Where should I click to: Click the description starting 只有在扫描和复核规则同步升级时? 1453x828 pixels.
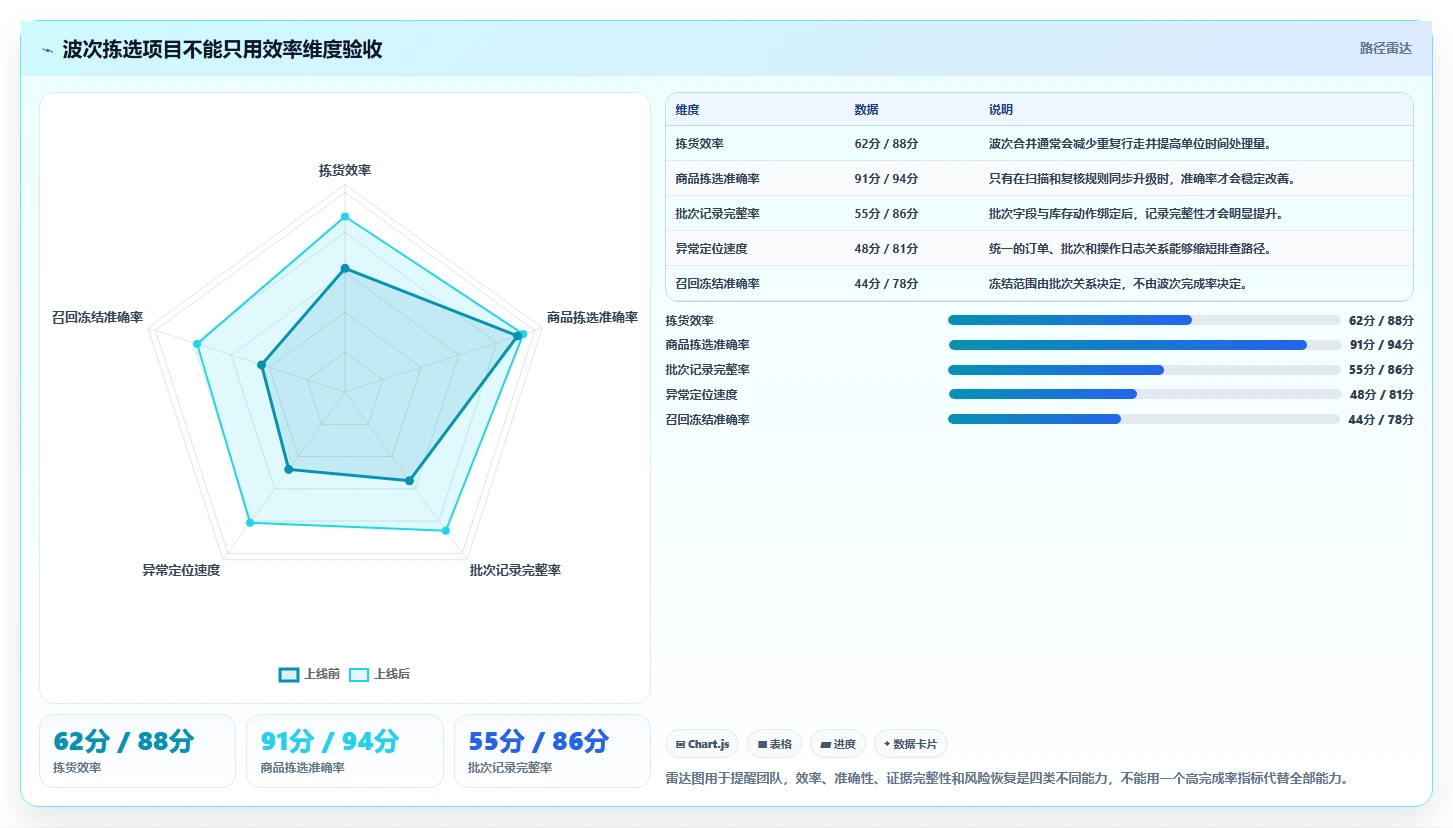click(1142, 179)
